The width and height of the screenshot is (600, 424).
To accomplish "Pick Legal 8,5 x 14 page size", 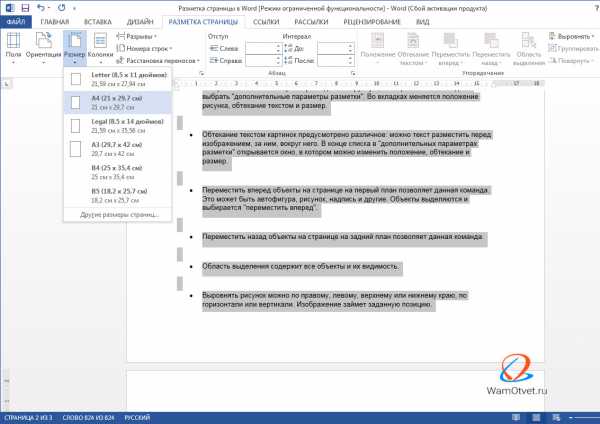I will (117, 126).
